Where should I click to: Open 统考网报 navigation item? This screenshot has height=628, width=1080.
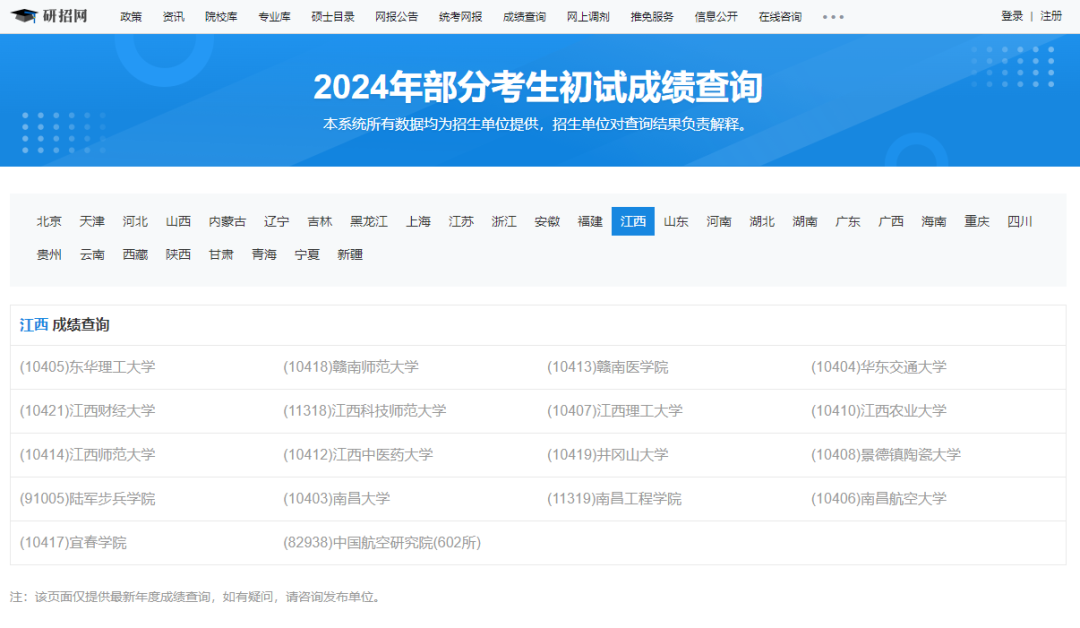[x=461, y=17]
